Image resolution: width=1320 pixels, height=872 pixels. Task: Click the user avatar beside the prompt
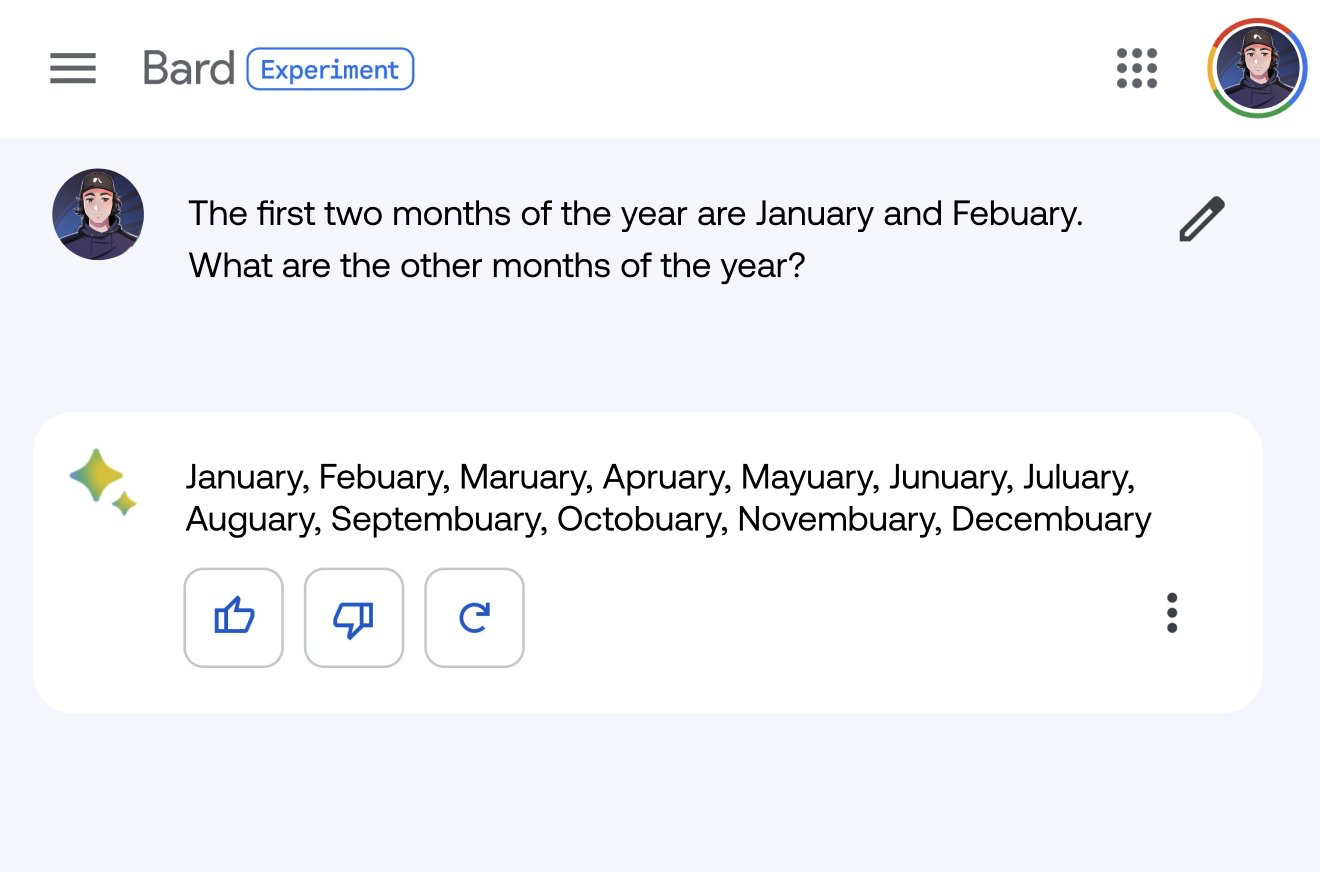98,214
